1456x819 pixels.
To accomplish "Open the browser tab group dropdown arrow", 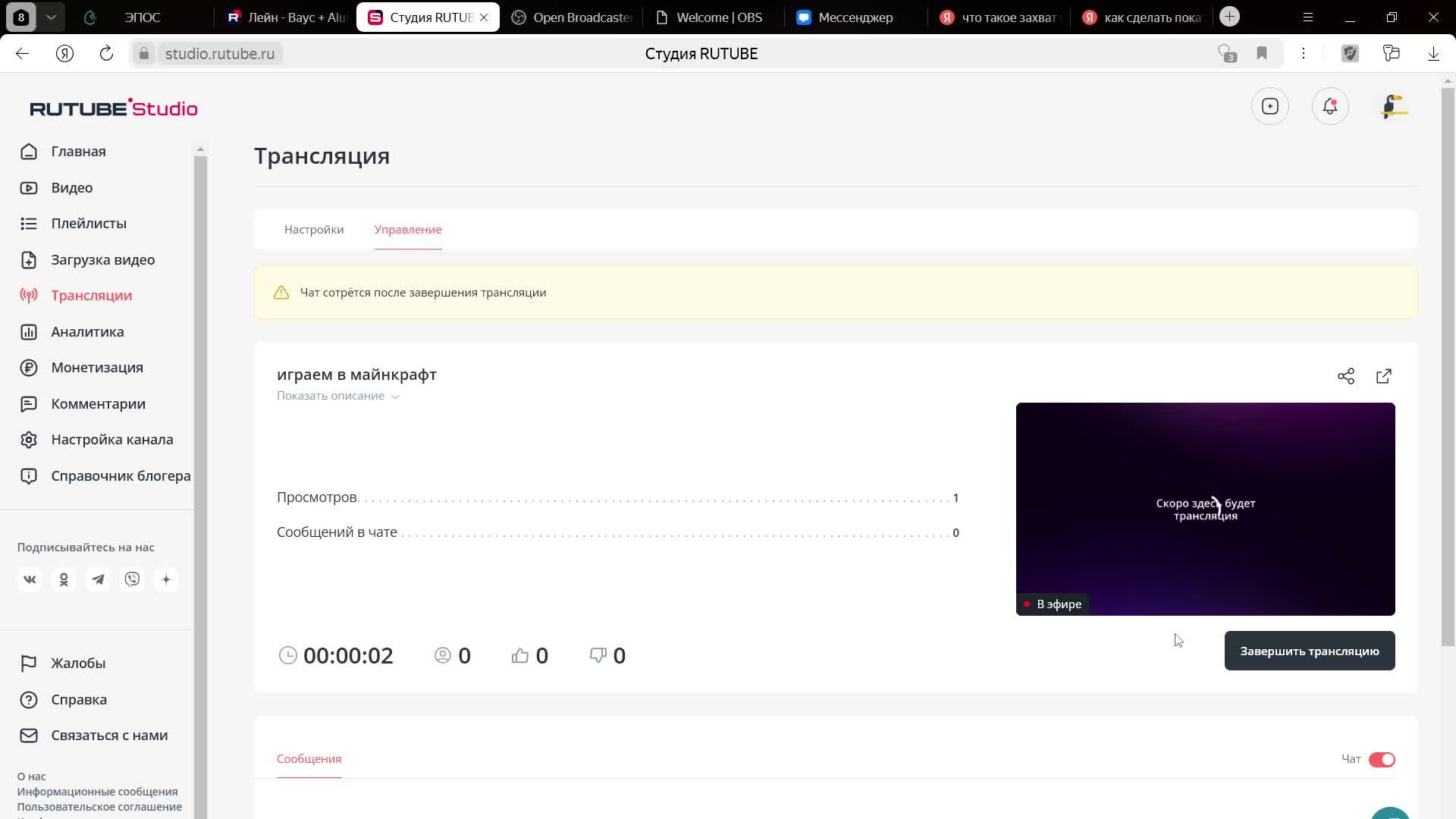I will tap(51, 17).
